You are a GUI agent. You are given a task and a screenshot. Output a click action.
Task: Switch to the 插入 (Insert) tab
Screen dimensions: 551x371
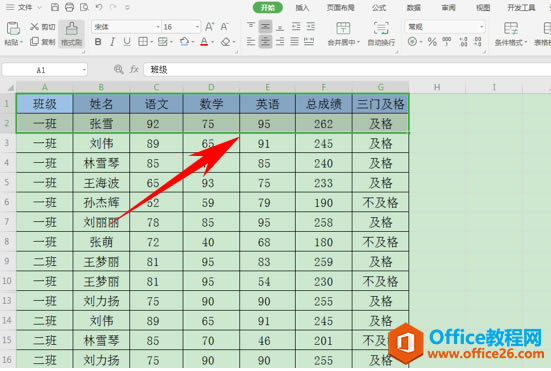click(x=302, y=7)
